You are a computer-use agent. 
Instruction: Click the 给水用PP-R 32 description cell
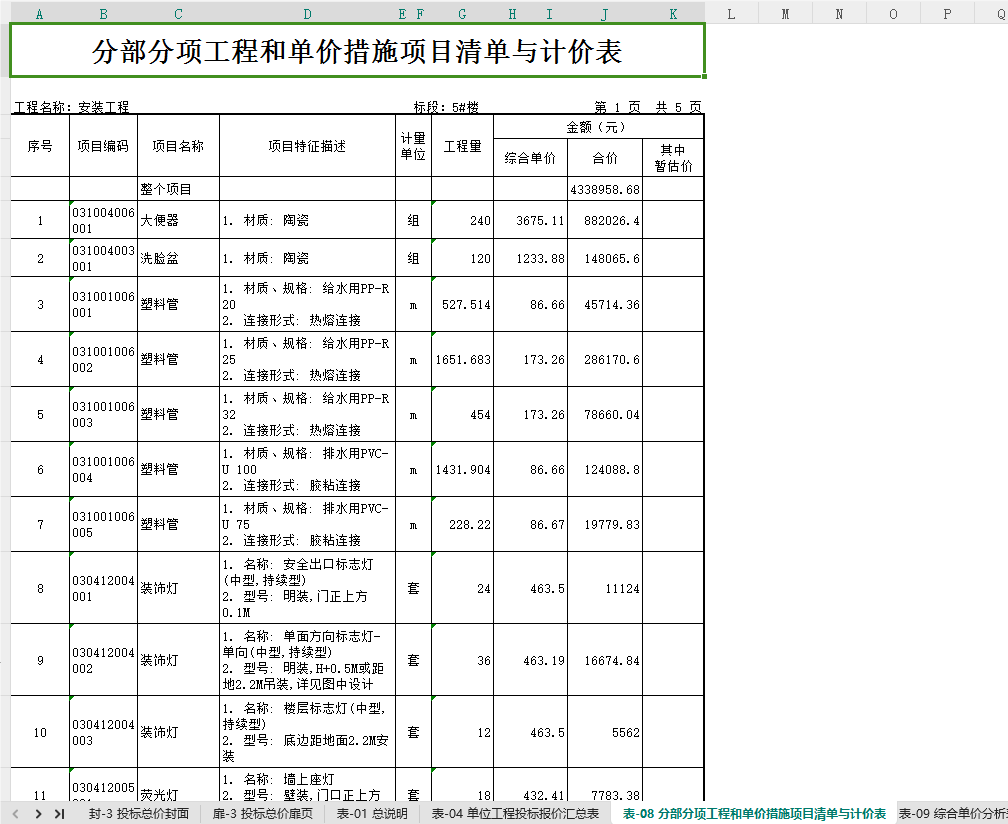pyautogui.click(x=307, y=414)
